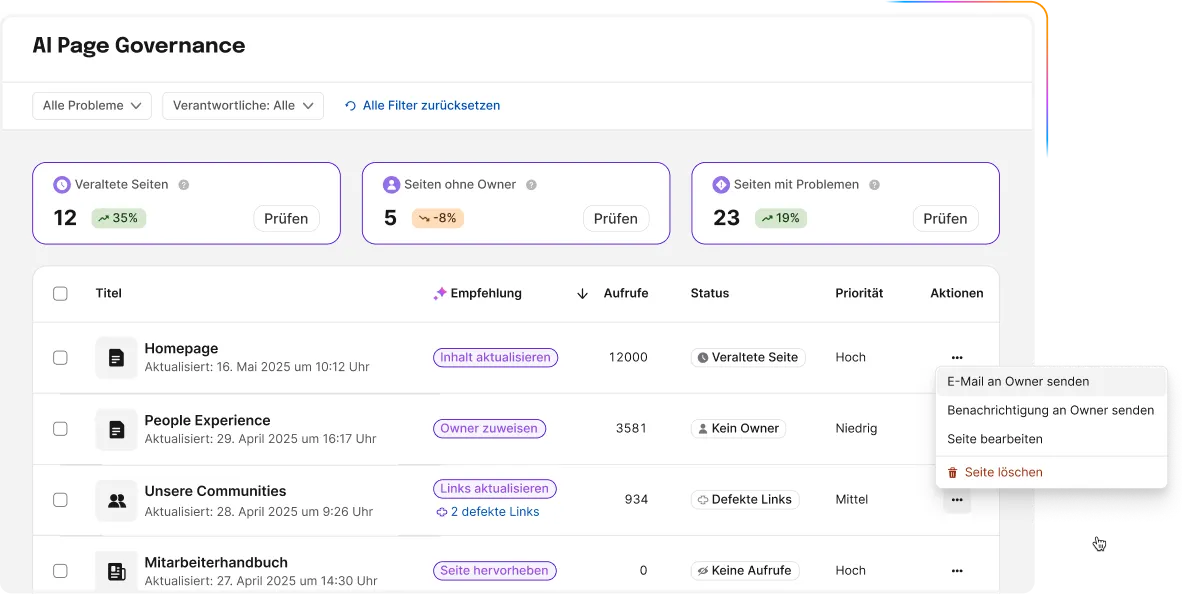1182x594 pixels.
Task: Click the person icon on Seiten ohne Owner card
Action: tap(391, 184)
